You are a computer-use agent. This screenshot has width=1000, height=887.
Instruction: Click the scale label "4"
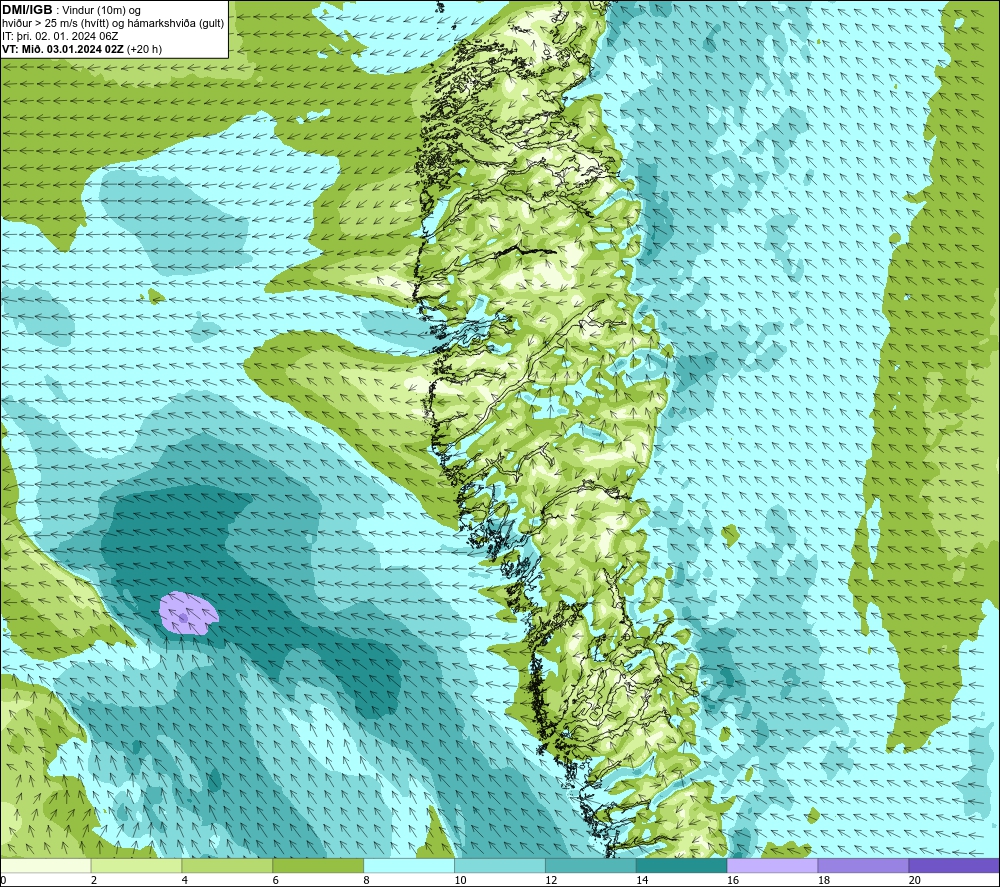pyautogui.click(x=184, y=880)
